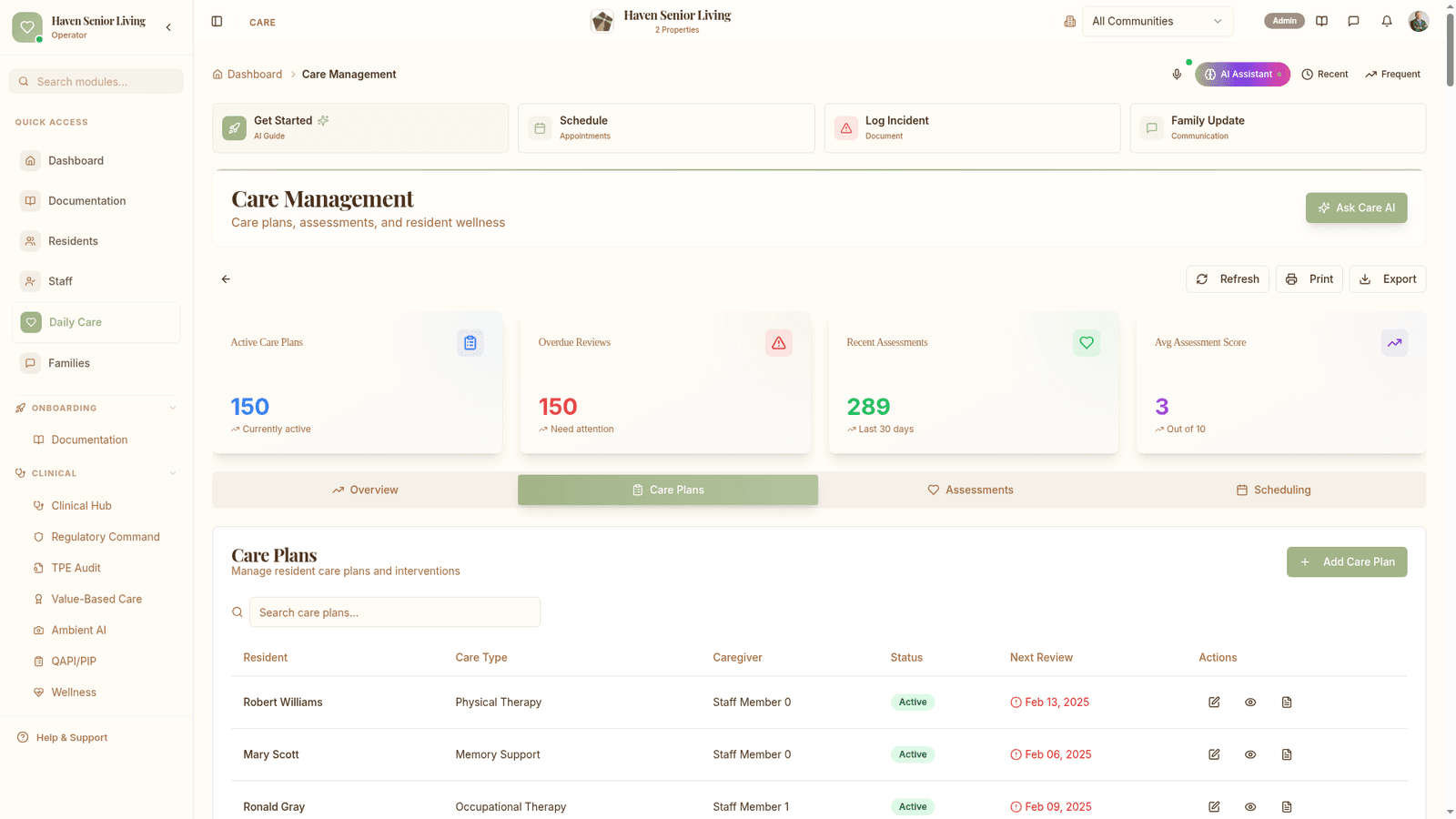Click the microphone voice input icon
This screenshot has width=1456, height=819.
point(1177,75)
